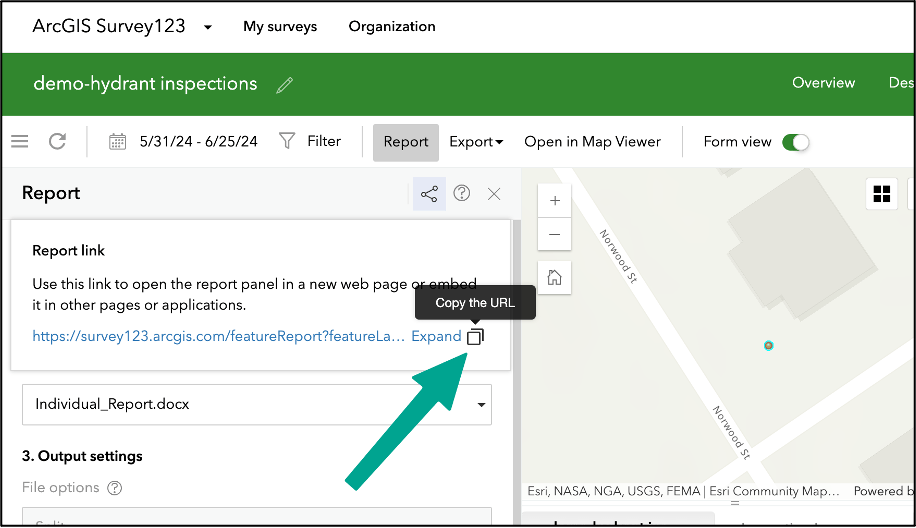Click the refresh data icon
The image size is (916, 528).
click(57, 142)
